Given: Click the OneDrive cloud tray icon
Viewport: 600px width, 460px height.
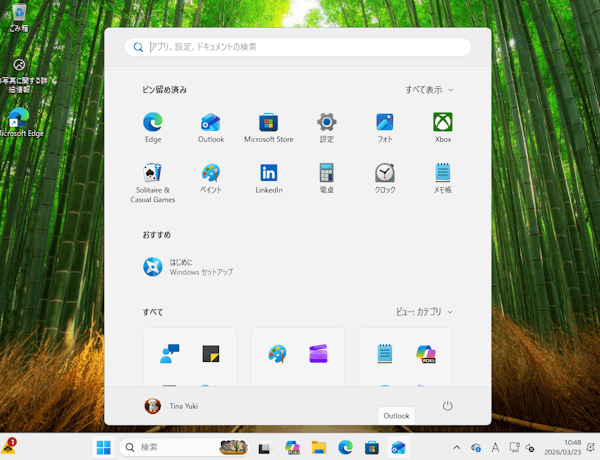Looking at the screenshot, I should point(476,447).
